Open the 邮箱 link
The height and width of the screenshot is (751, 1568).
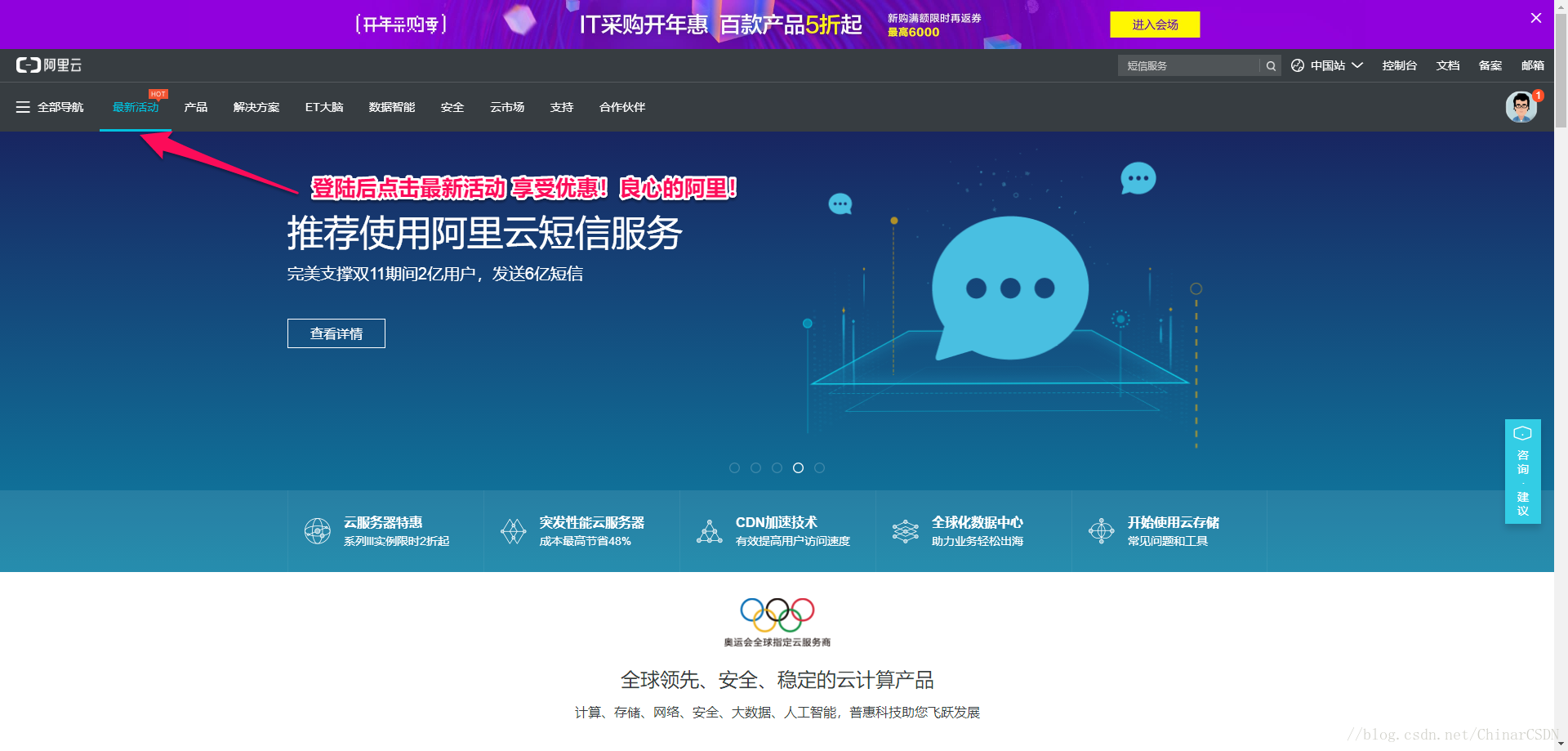[x=1533, y=65]
